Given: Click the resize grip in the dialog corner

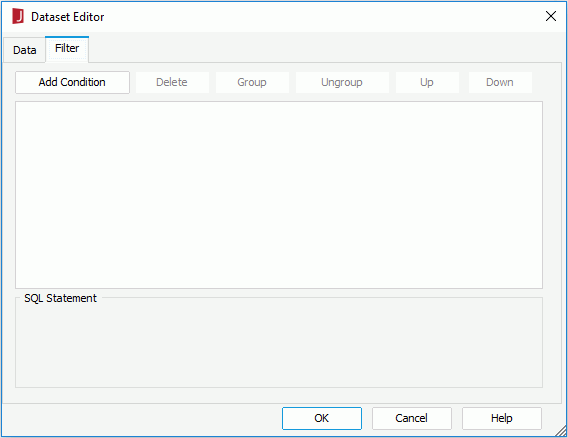Looking at the screenshot, I should (561, 430).
